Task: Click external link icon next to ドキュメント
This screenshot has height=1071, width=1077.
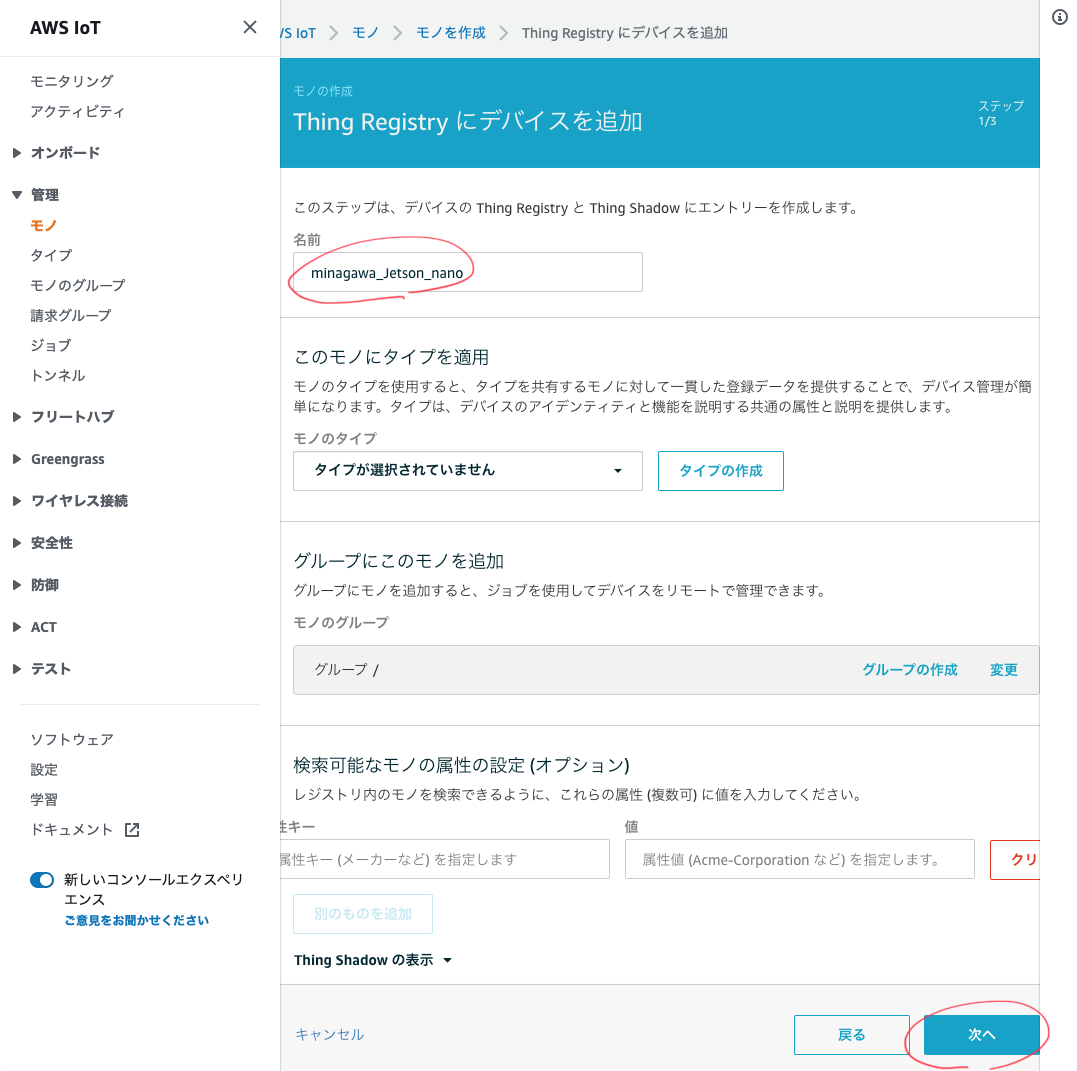Action: click(132, 829)
